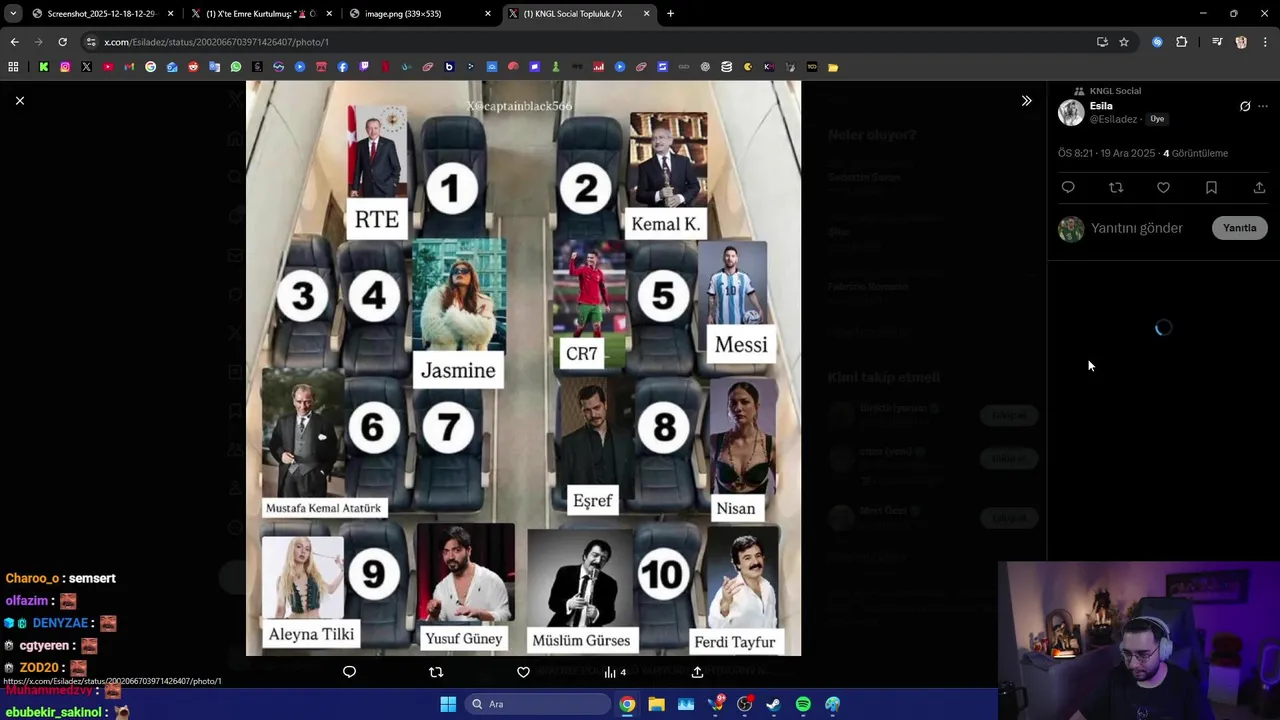This screenshot has height=720, width=1280.
Task: Click the 'ÖS 8:21 · 19 Ara 2025' timestamp
Action: tap(1106, 153)
